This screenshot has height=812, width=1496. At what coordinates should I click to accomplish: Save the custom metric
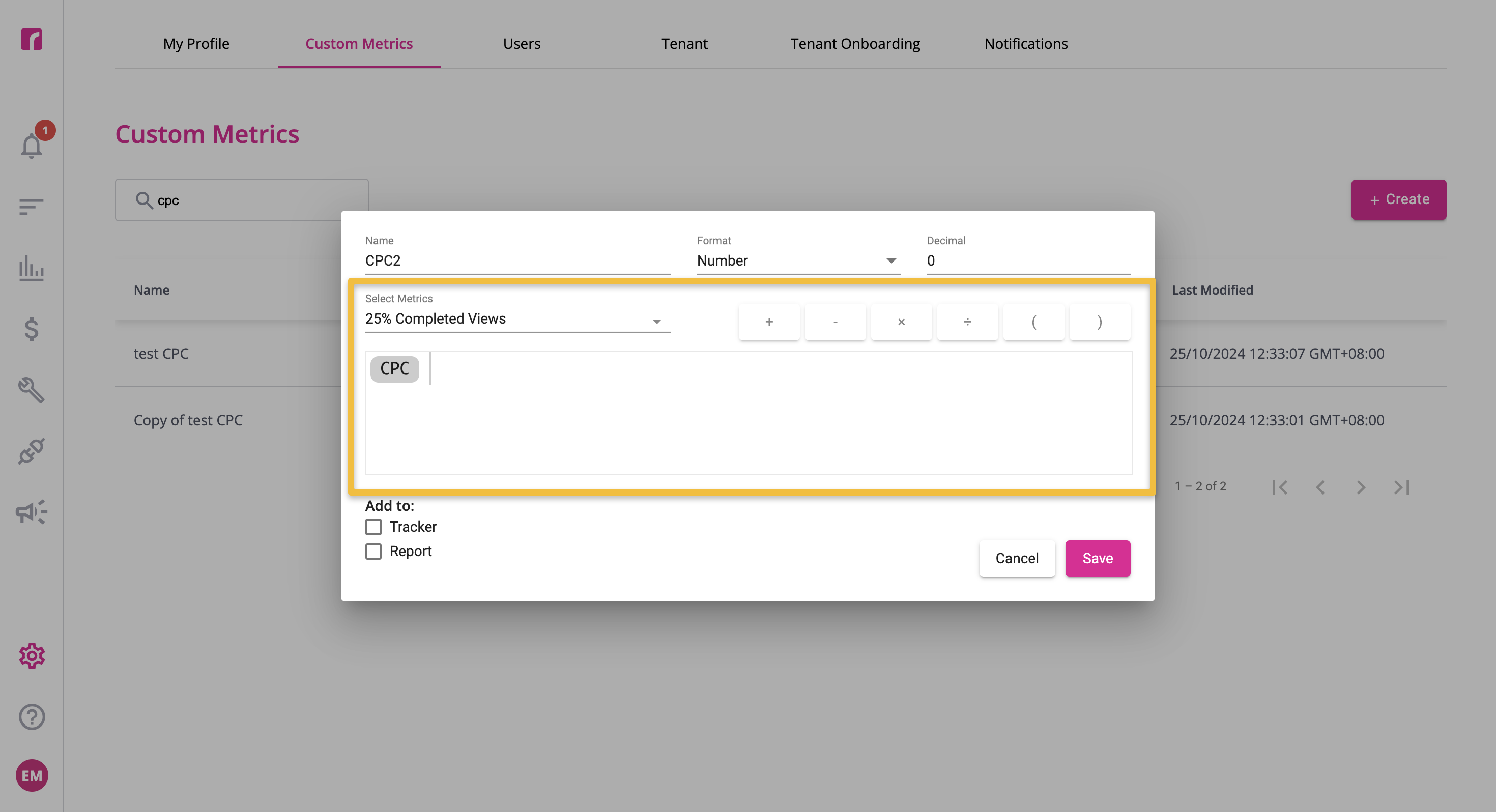coord(1098,558)
